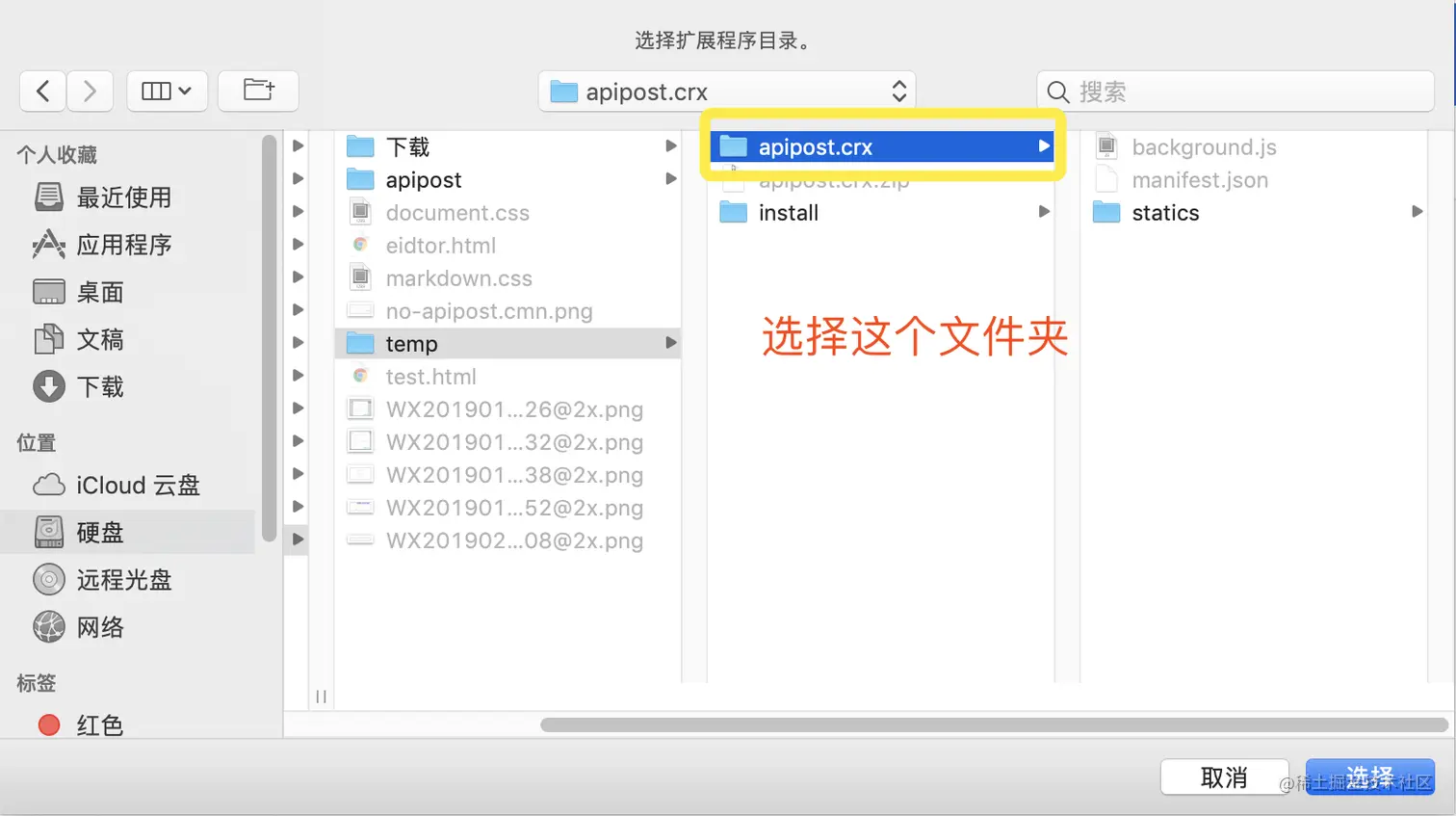Click the test.html Chrome file icon
Viewport: 1456px width, 816px height.
(x=360, y=376)
